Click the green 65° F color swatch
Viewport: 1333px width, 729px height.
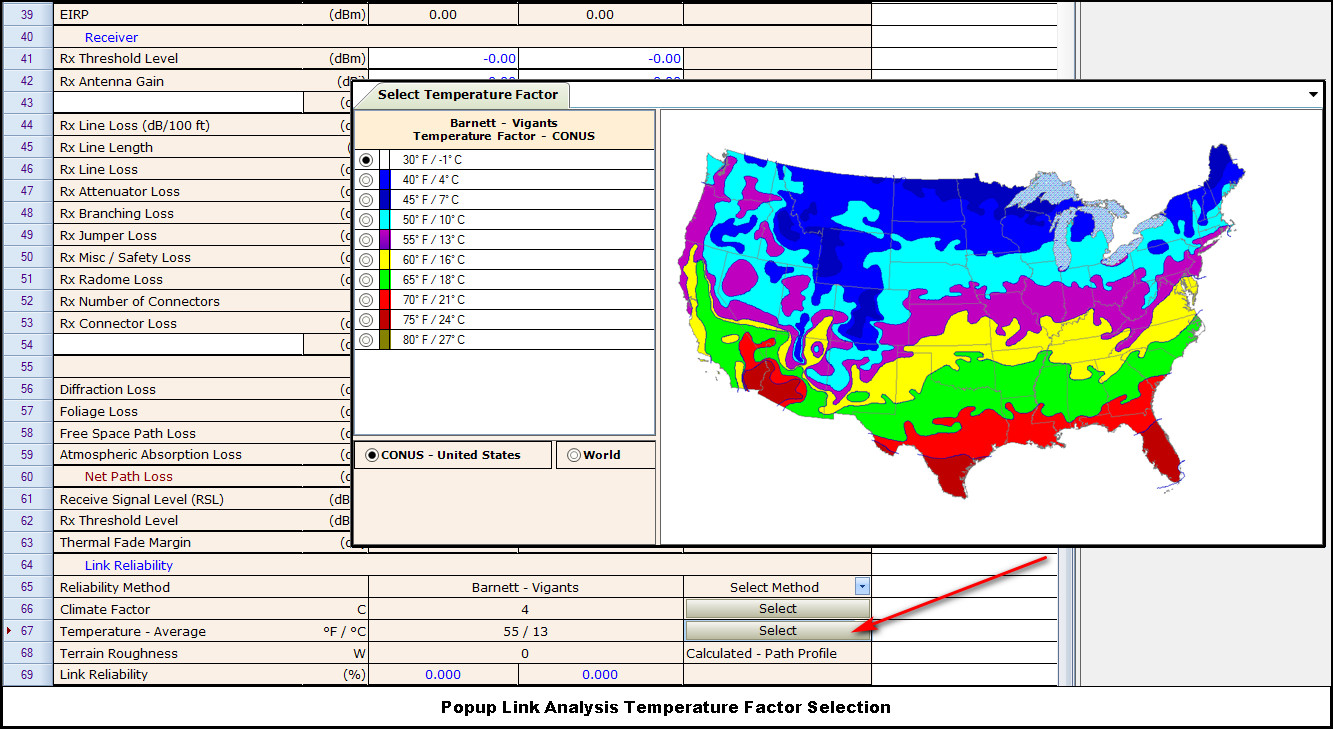(x=385, y=280)
